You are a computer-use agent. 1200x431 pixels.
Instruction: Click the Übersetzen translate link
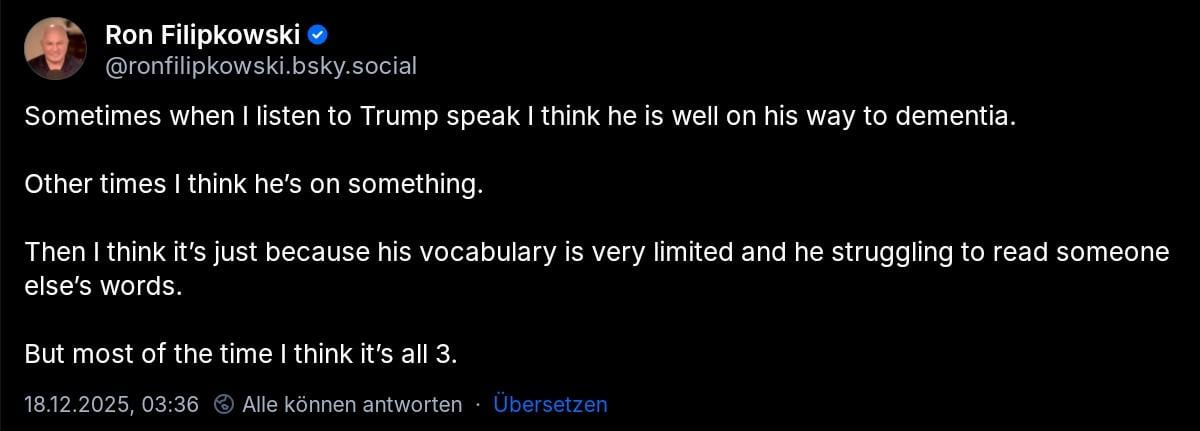pyautogui.click(x=550, y=404)
